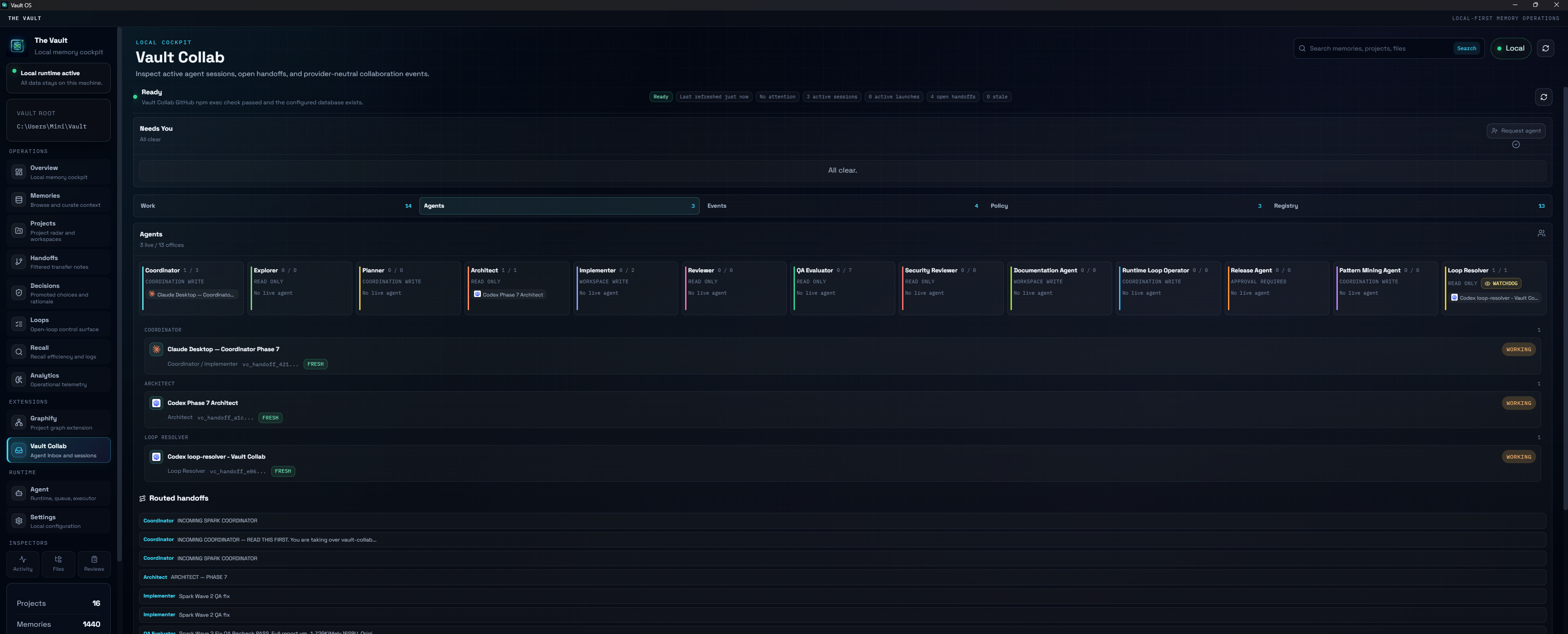Click the Vault Collab inbox icon
The image size is (1568, 634).
19,450
